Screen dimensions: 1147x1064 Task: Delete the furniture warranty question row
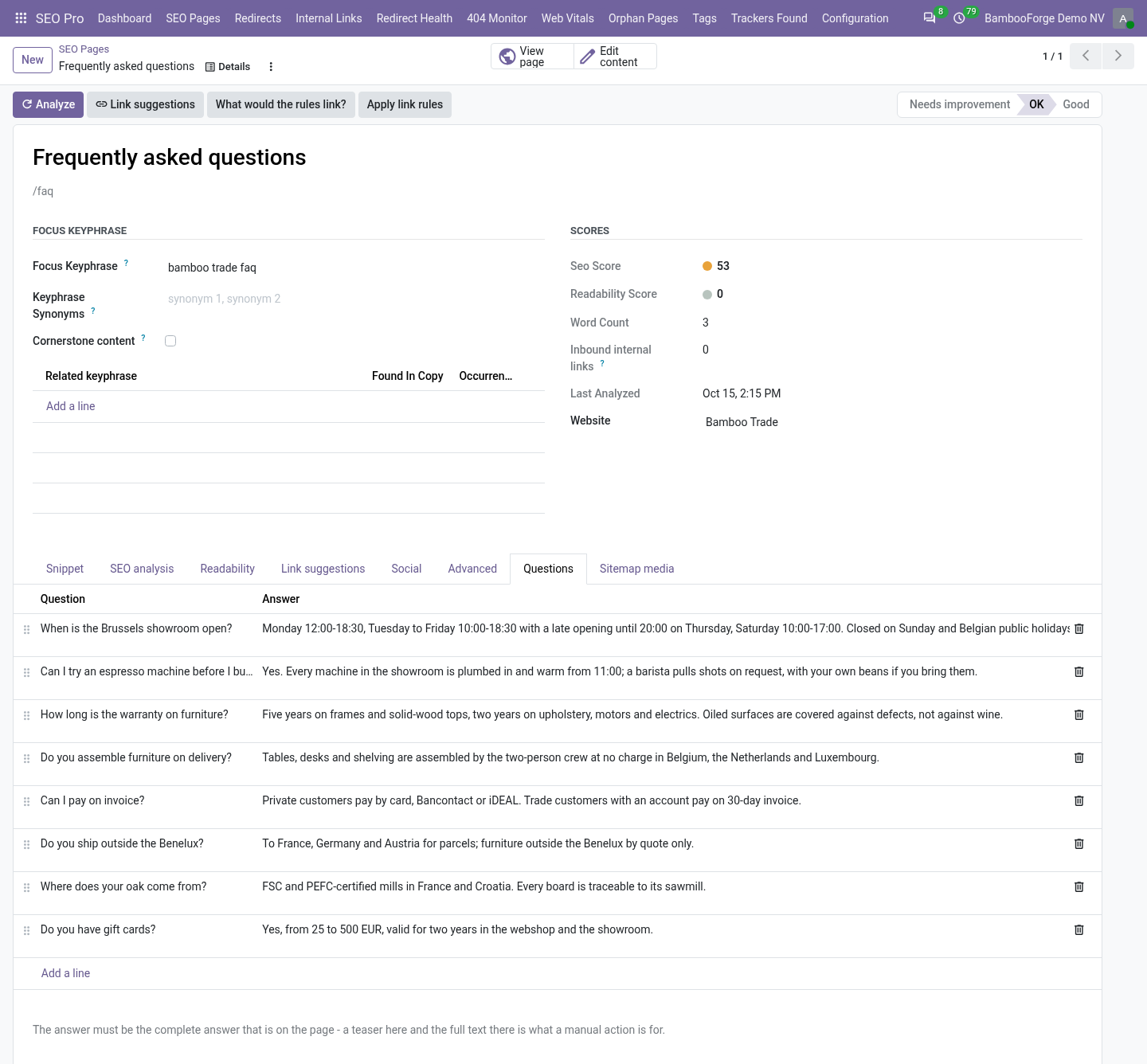tap(1079, 714)
